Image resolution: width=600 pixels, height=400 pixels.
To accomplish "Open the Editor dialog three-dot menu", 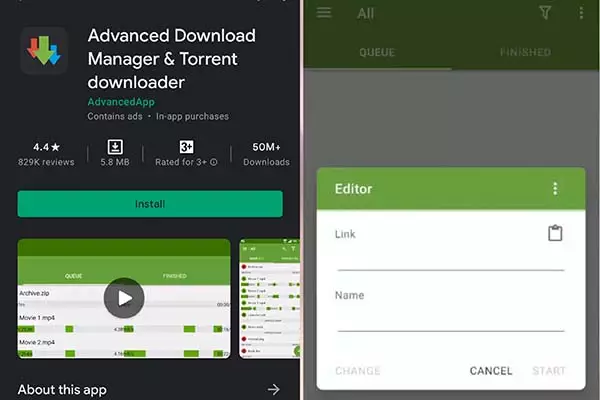I will [x=555, y=188].
